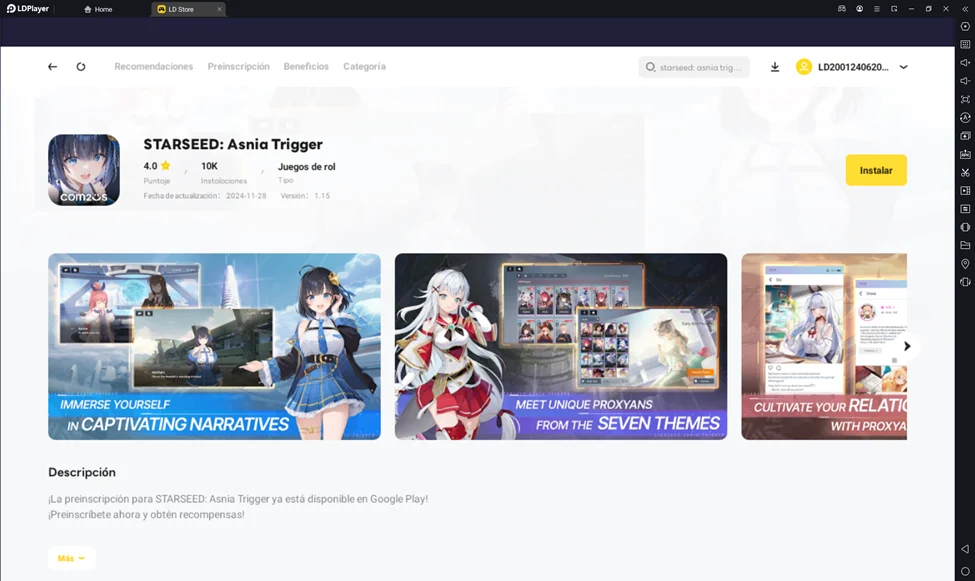Viewport: 975px width, 581px height.
Task: Click the Descripción heading
Action: coord(82,472)
